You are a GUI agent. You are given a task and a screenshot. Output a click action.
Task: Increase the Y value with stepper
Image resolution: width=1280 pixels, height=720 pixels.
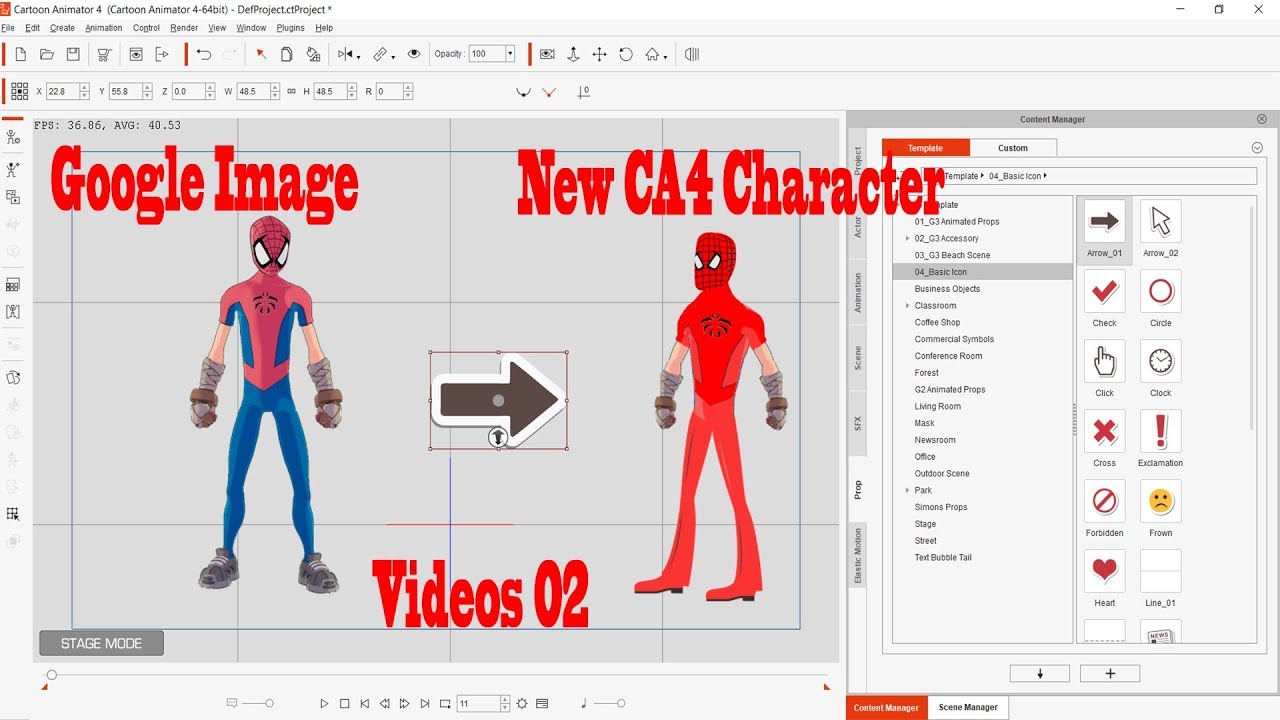[146, 87]
